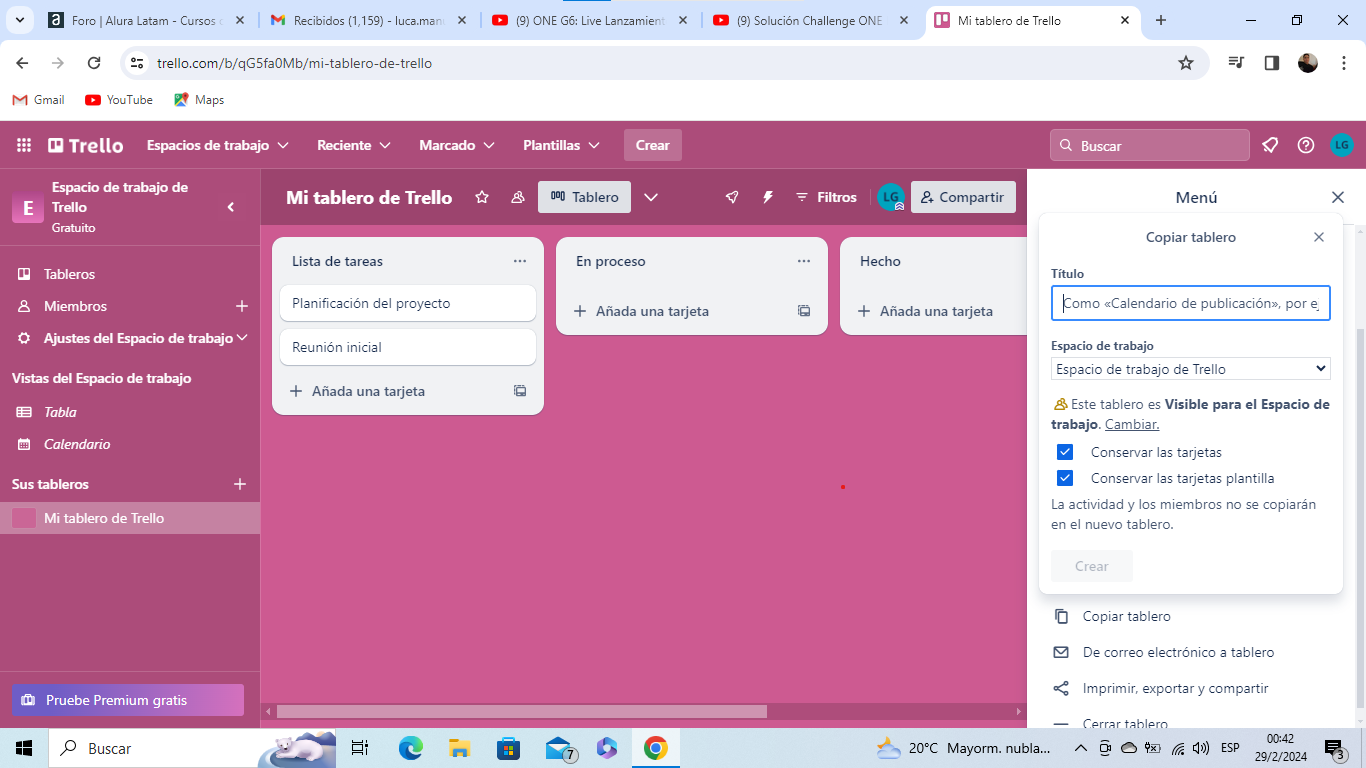Expand the board views chevron next to Tablero
This screenshot has height=768, width=1366.
point(651,197)
